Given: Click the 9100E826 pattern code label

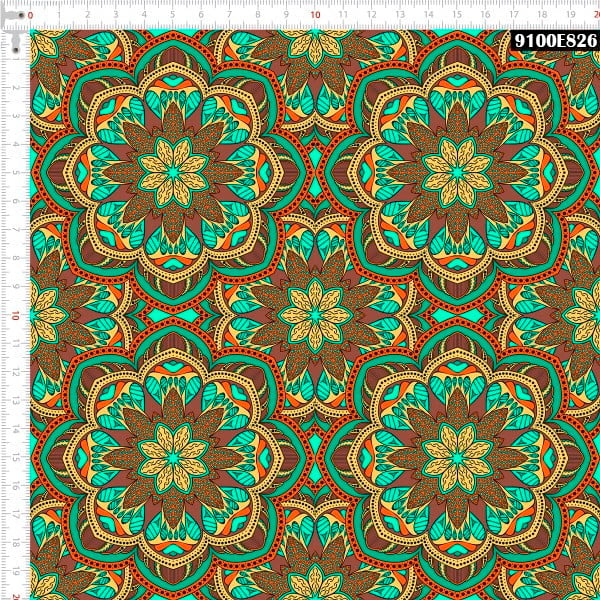Looking at the screenshot, I should tap(554, 40).
